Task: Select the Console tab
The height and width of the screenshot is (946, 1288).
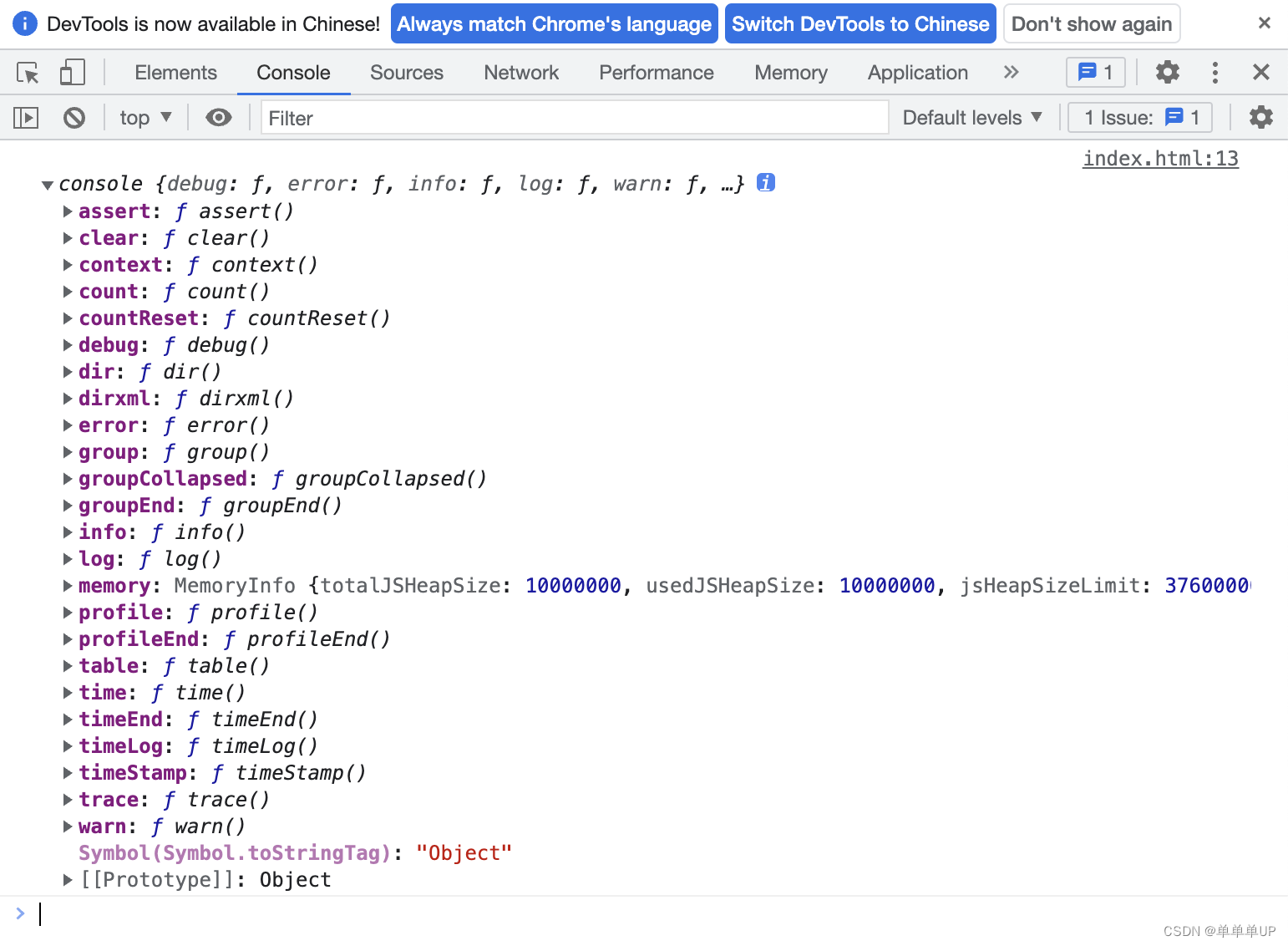Action: pyautogui.click(x=293, y=73)
